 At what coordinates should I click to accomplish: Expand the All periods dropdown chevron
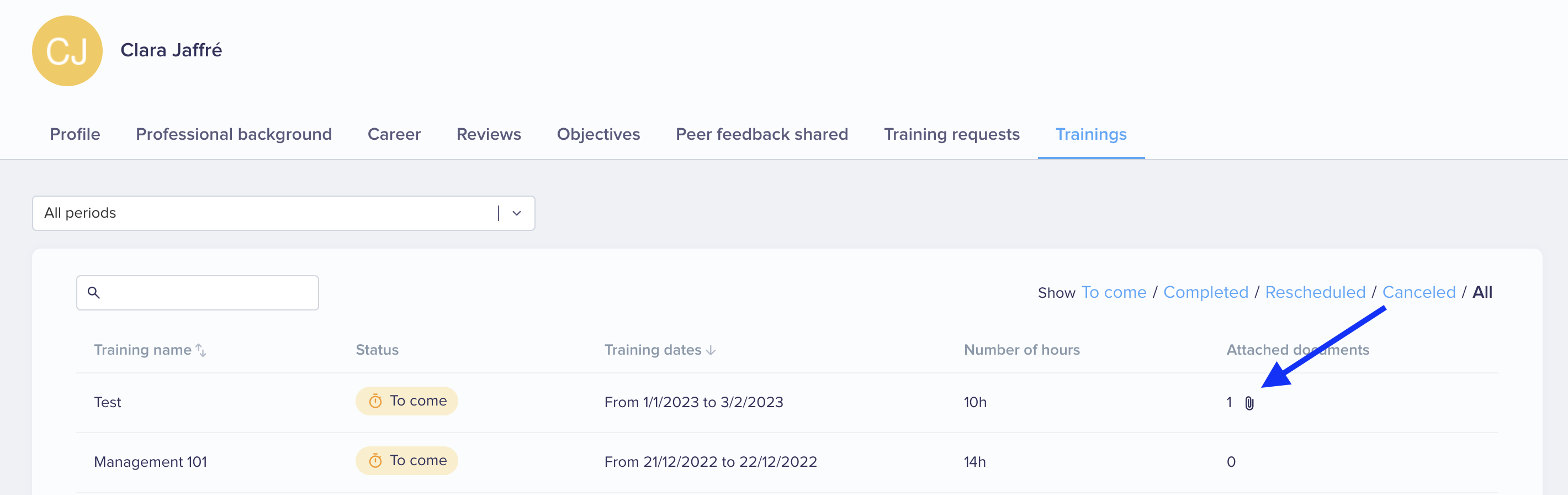click(517, 213)
